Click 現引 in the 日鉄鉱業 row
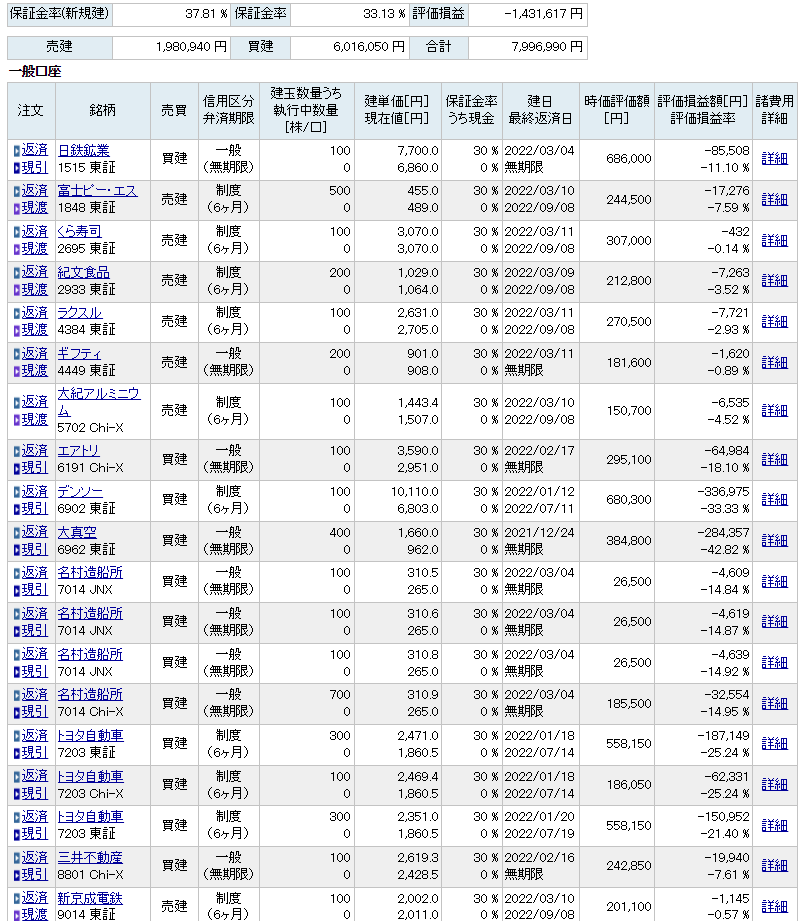Screen dimensions: 803x921 click(x=35, y=167)
